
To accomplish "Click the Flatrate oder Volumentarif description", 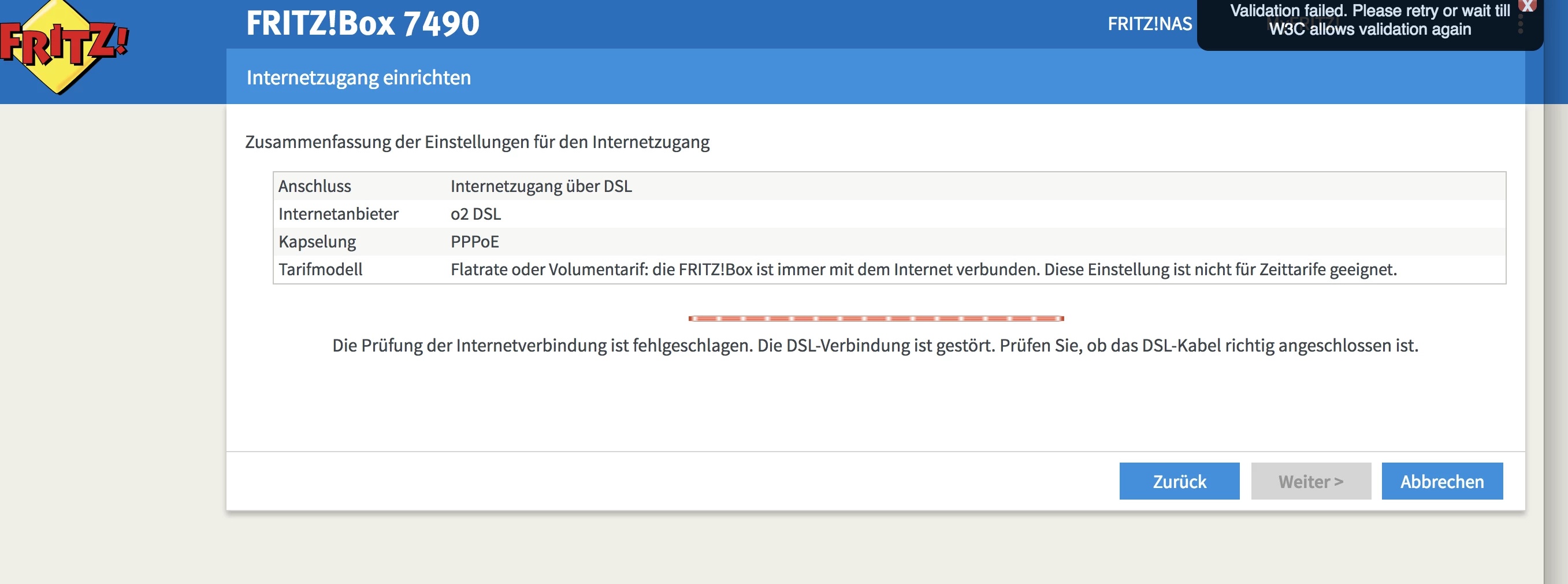I will pos(923,269).
